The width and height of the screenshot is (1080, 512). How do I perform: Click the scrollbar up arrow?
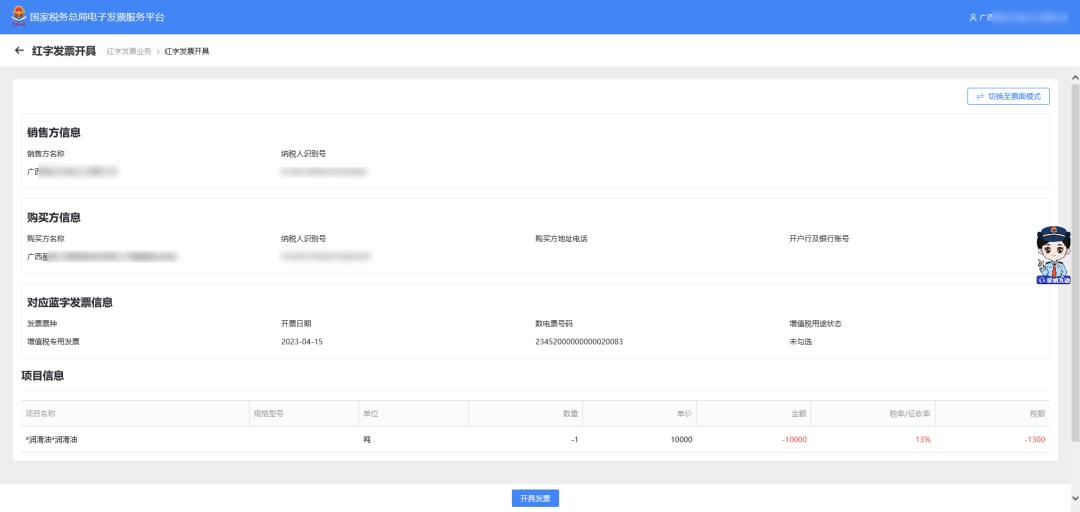tap(1074, 75)
